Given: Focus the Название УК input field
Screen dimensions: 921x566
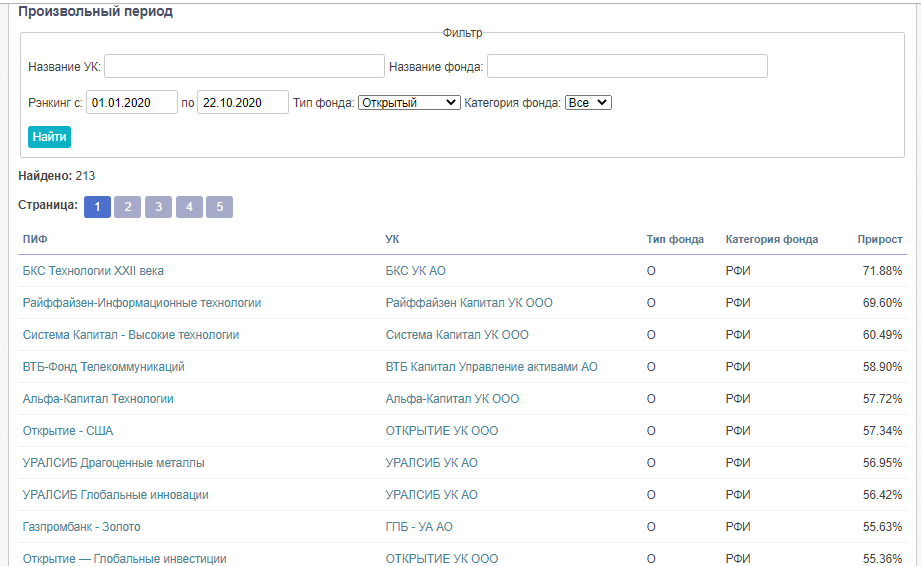Looking at the screenshot, I should click(x=244, y=66).
